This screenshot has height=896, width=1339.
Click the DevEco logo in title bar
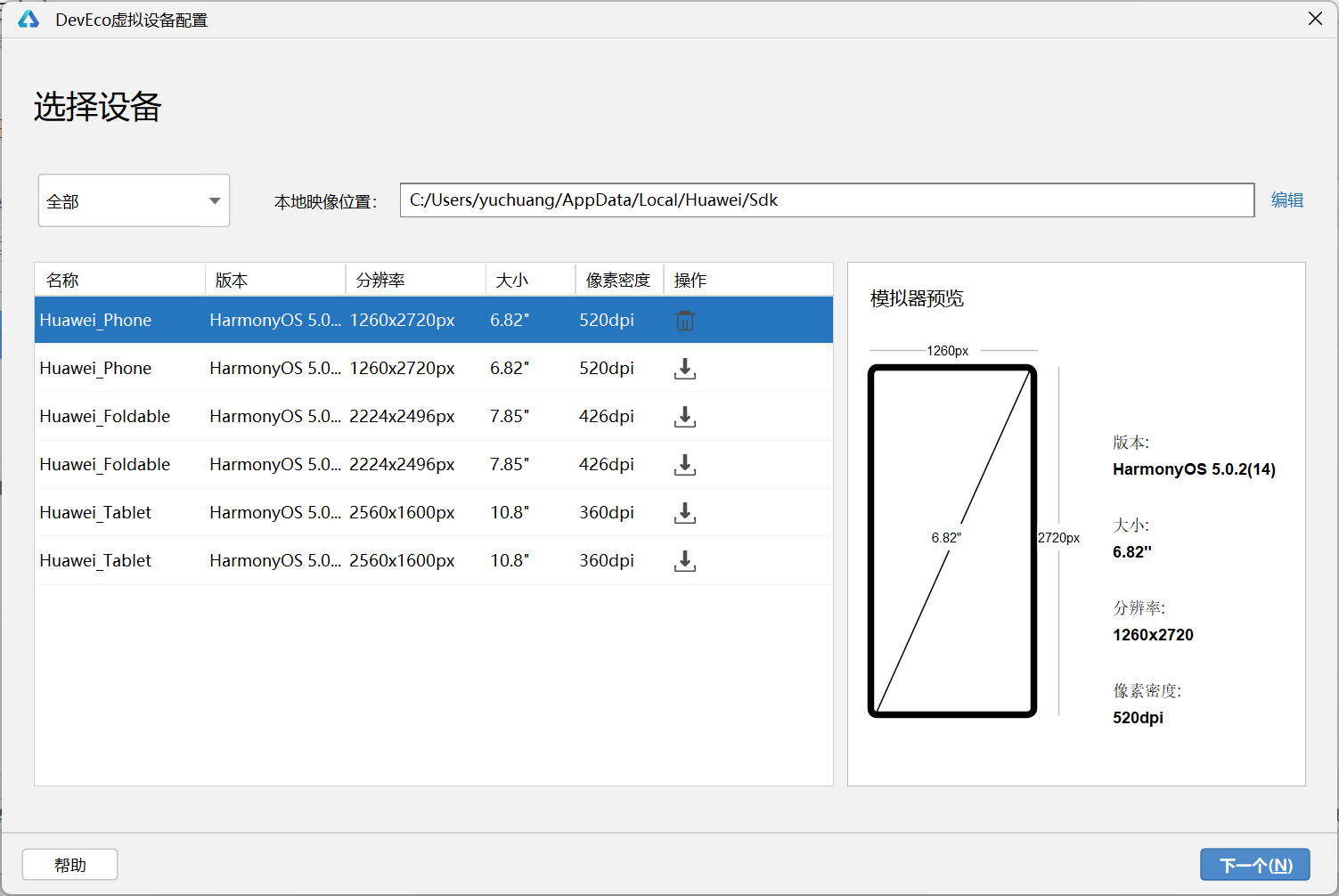coord(29,20)
